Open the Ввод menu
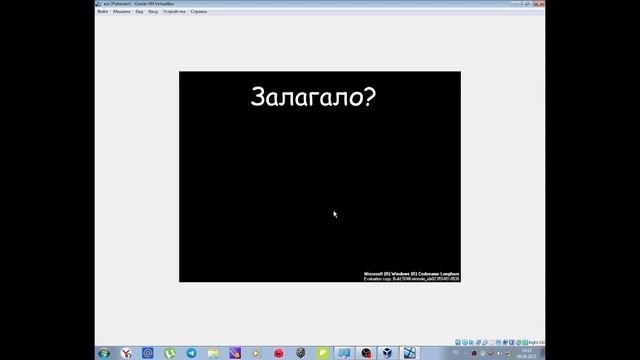Image resolution: width=640 pixels, height=360 pixels. [153, 11]
